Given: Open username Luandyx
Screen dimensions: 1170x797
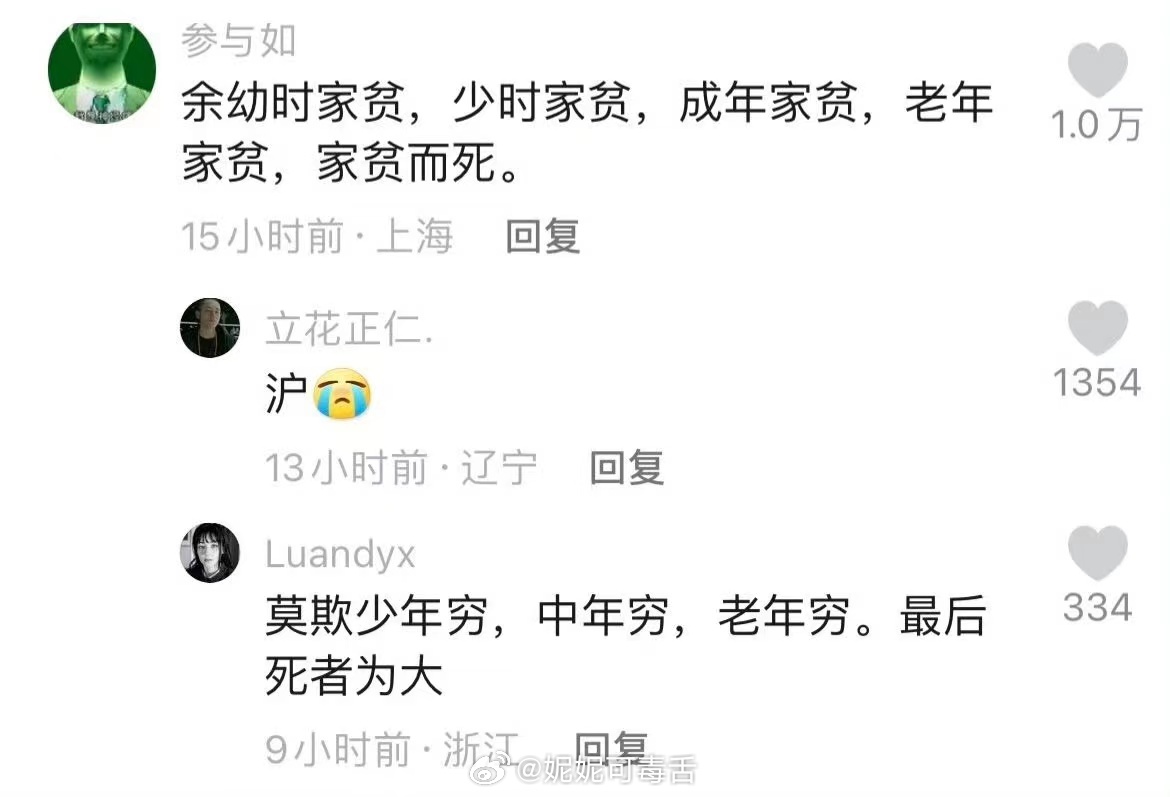Looking at the screenshot, I should point(340,554).
